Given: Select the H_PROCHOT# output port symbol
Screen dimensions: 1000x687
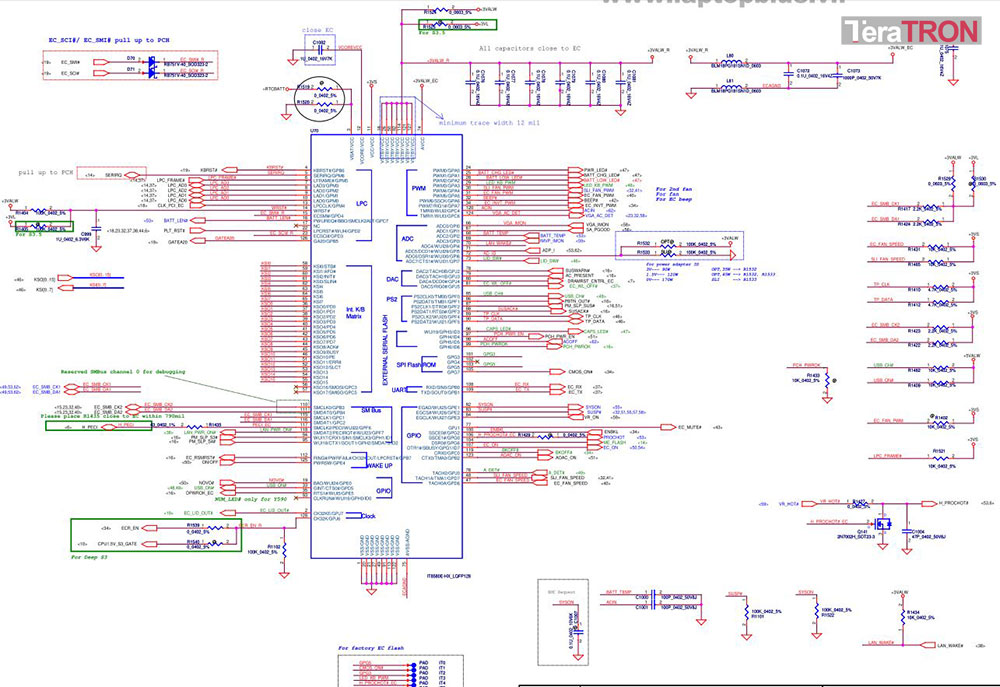Looking at the screenshot, I should 929,503.
